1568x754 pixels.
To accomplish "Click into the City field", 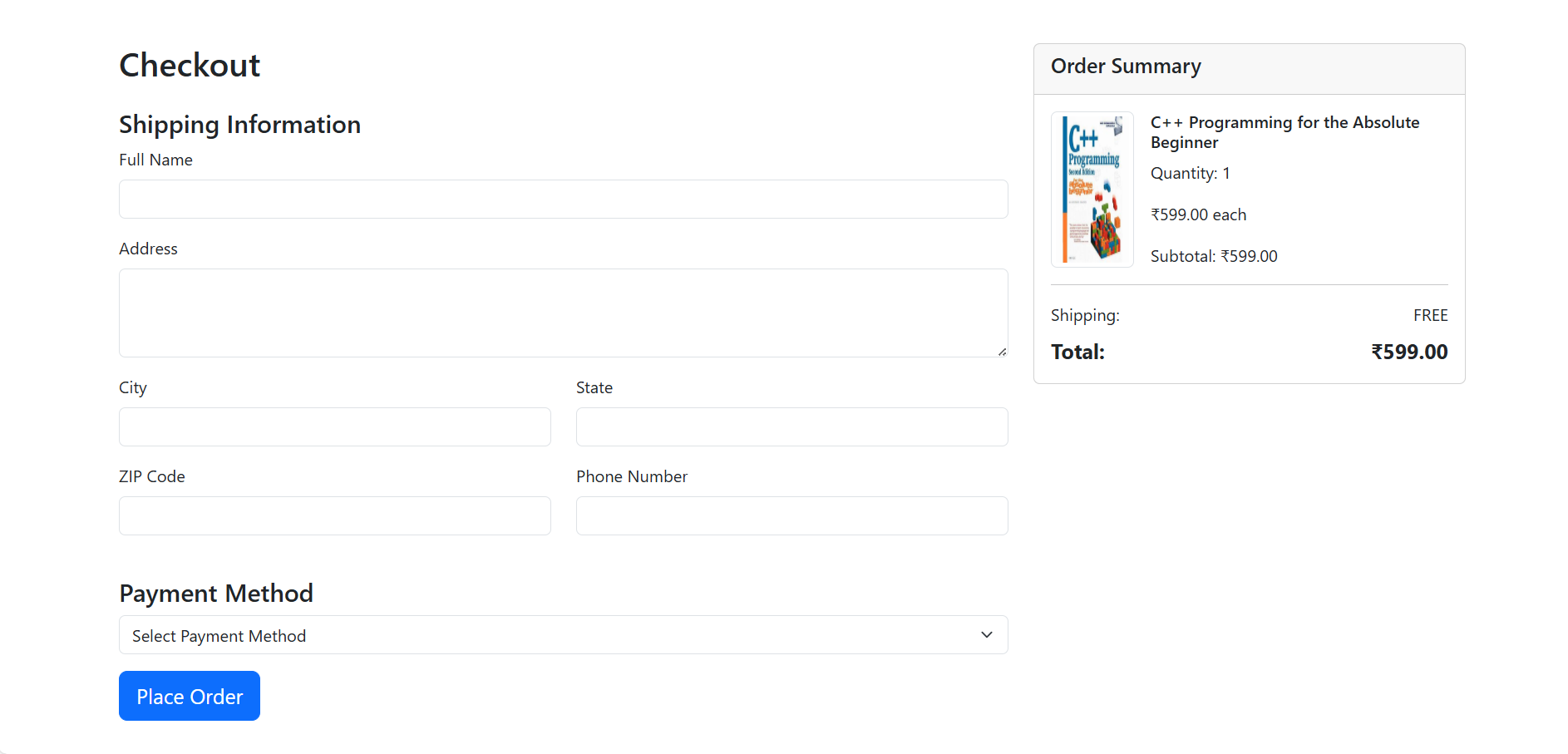I will click(334, 426).
